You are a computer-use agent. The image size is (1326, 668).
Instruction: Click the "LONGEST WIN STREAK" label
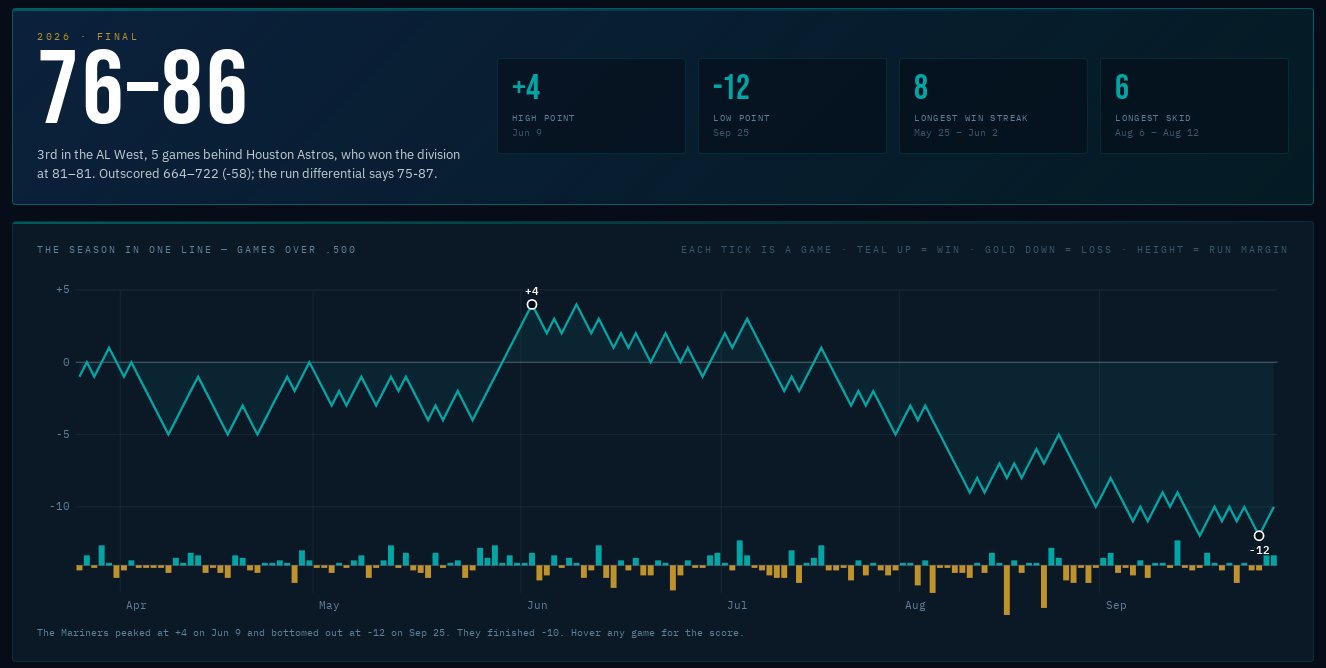[971, 118]
